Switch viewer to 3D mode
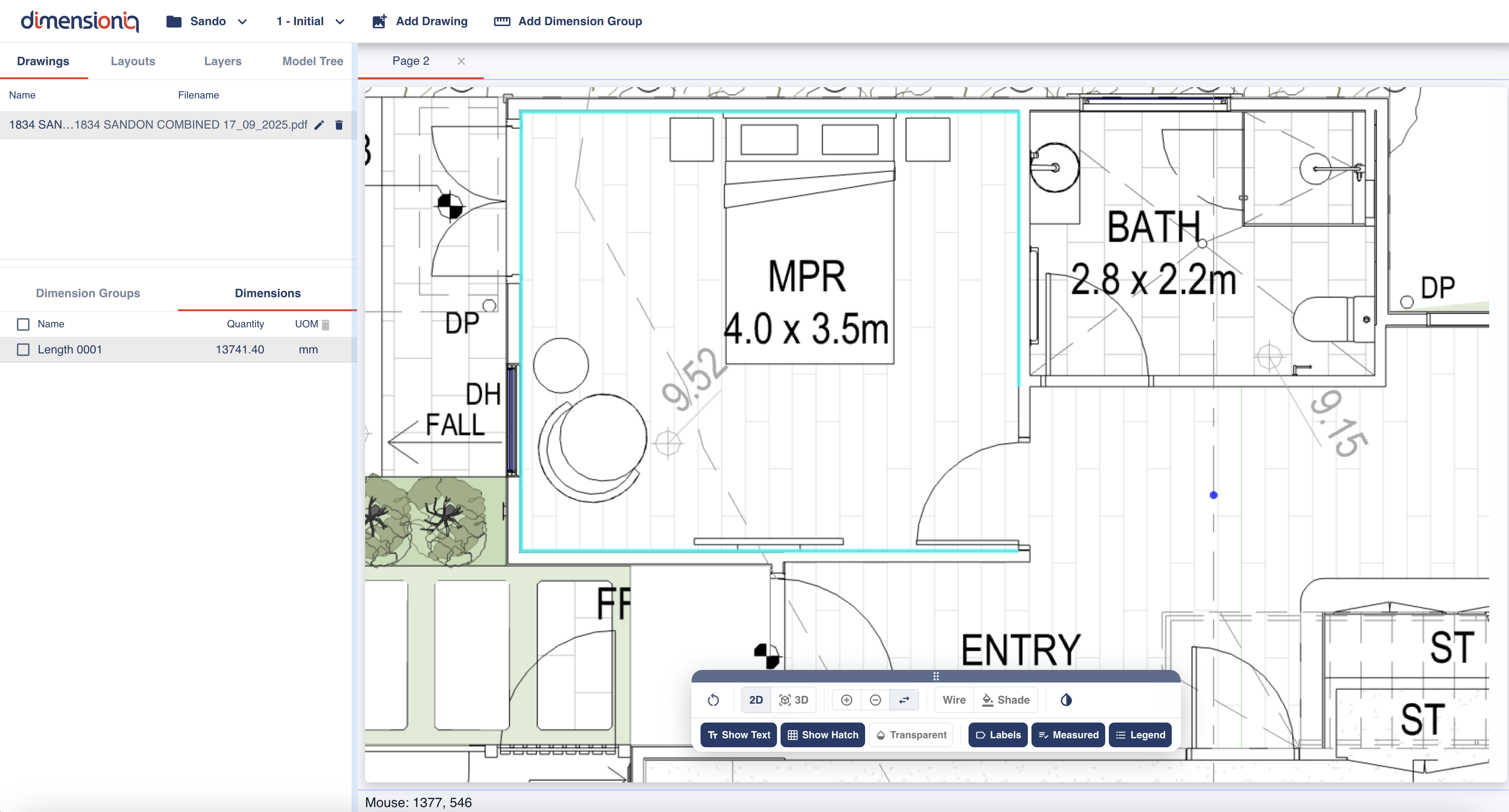Screen dimensions: 1509x812 point(794,700)
